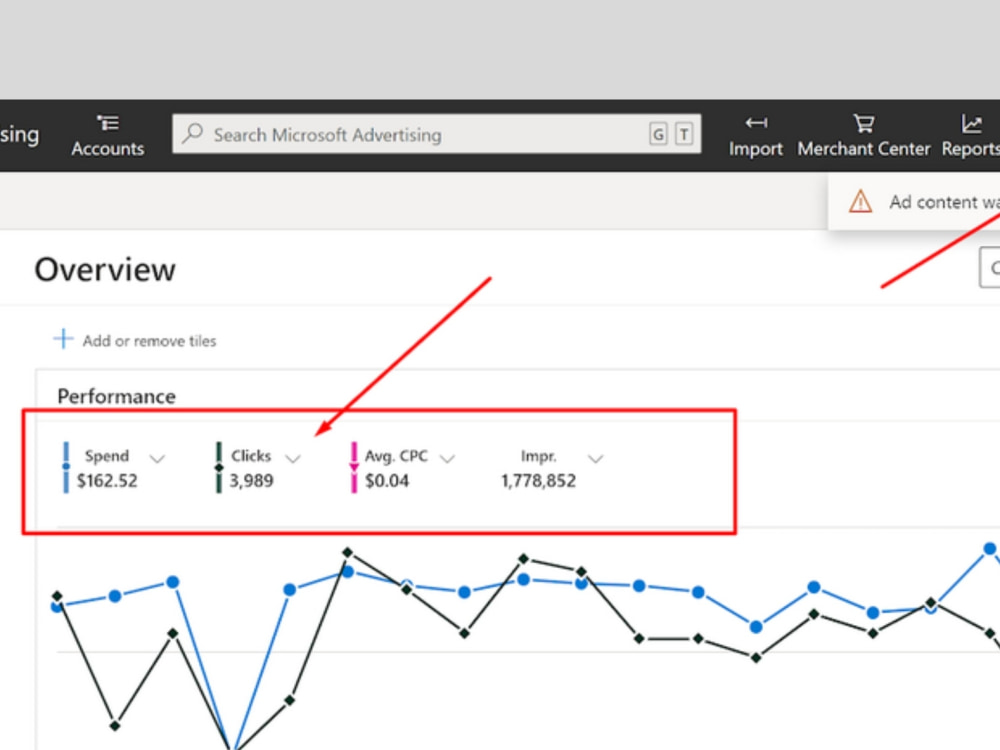Image resolution: width=1000 pixels, height=750 pixels.
Task: Click the Reports label in top bar
Action: (971, 149)
